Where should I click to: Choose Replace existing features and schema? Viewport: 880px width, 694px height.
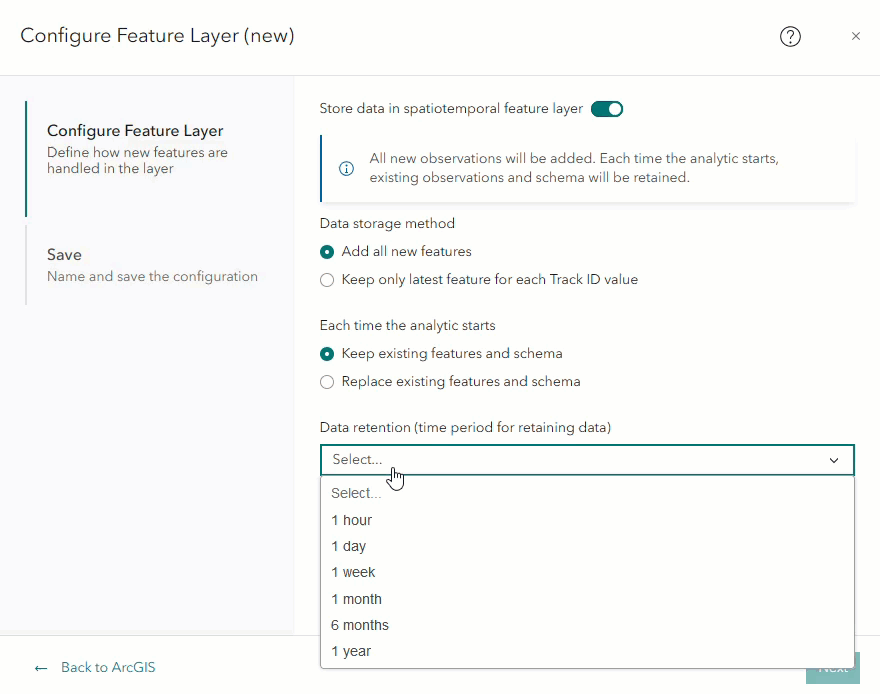[327, 382]
